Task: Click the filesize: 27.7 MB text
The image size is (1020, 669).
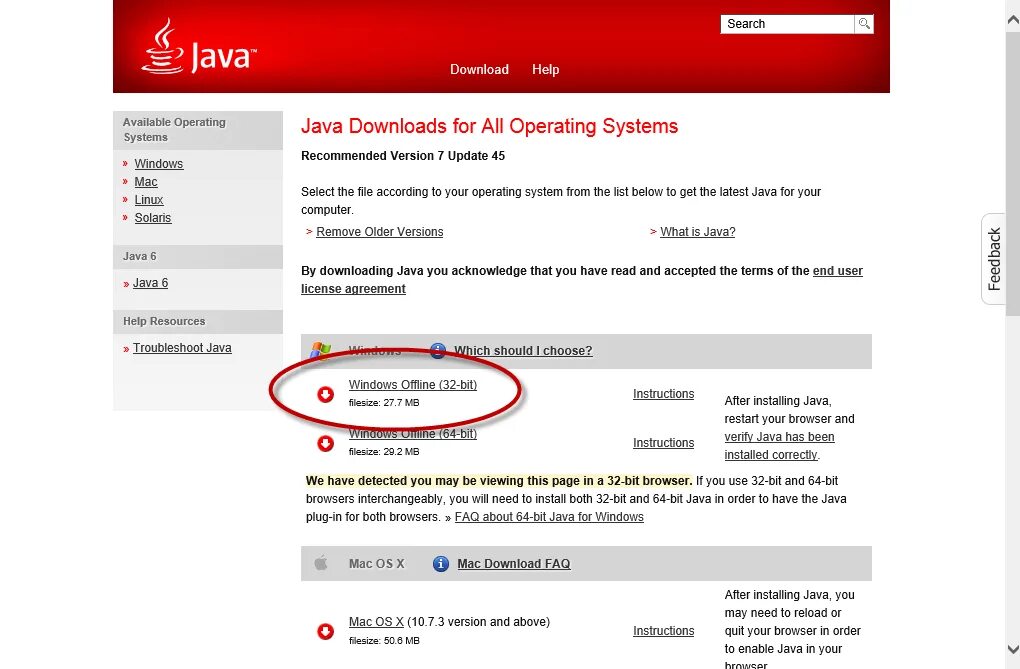Action: point(384,403)
